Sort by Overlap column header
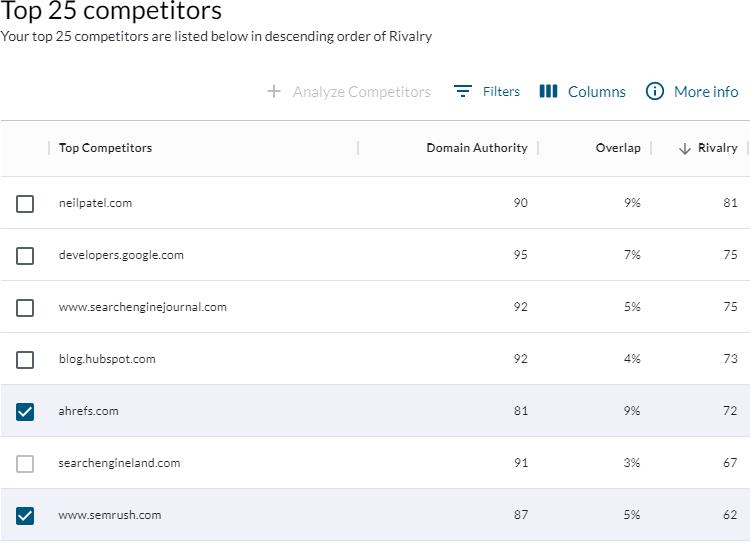750x543 pixels. 618,148
